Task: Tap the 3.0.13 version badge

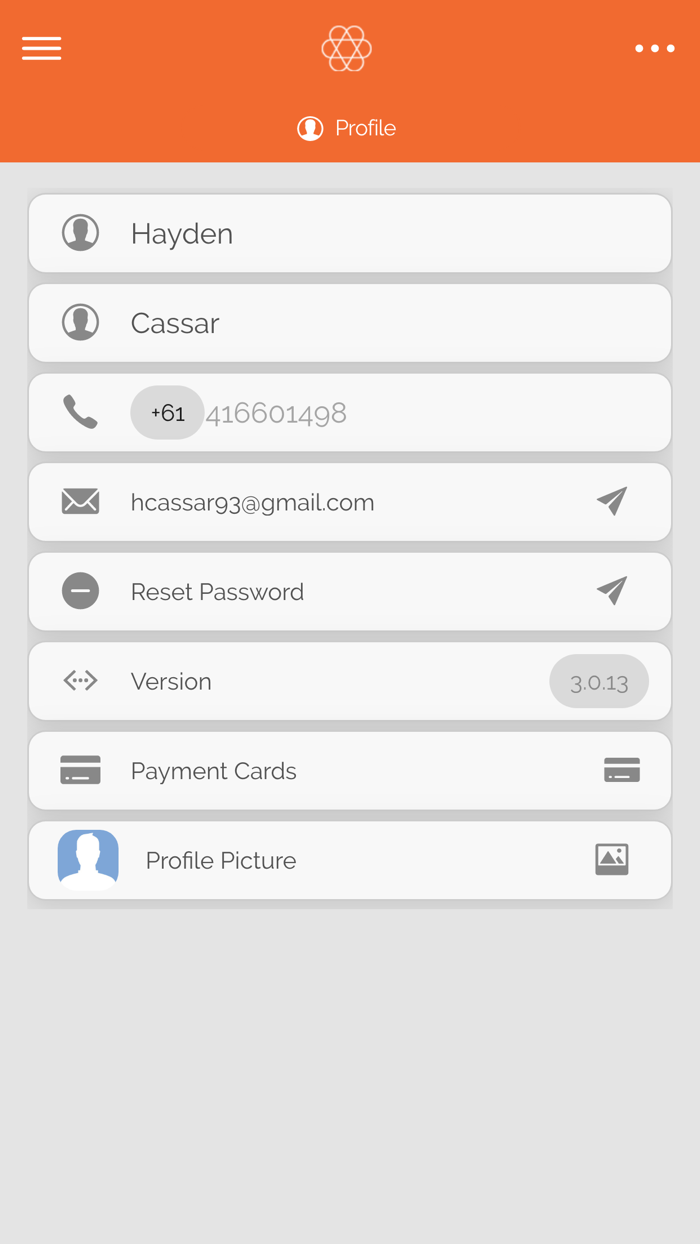Action: [x=599, y=682]
